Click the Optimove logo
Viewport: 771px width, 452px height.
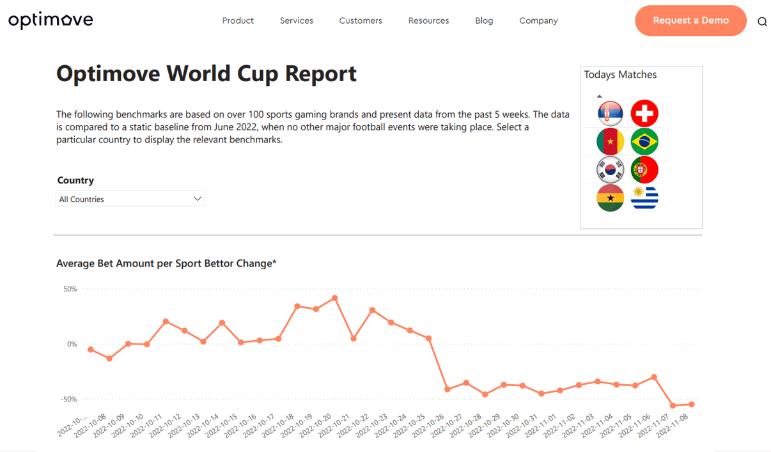click(51, 20)
